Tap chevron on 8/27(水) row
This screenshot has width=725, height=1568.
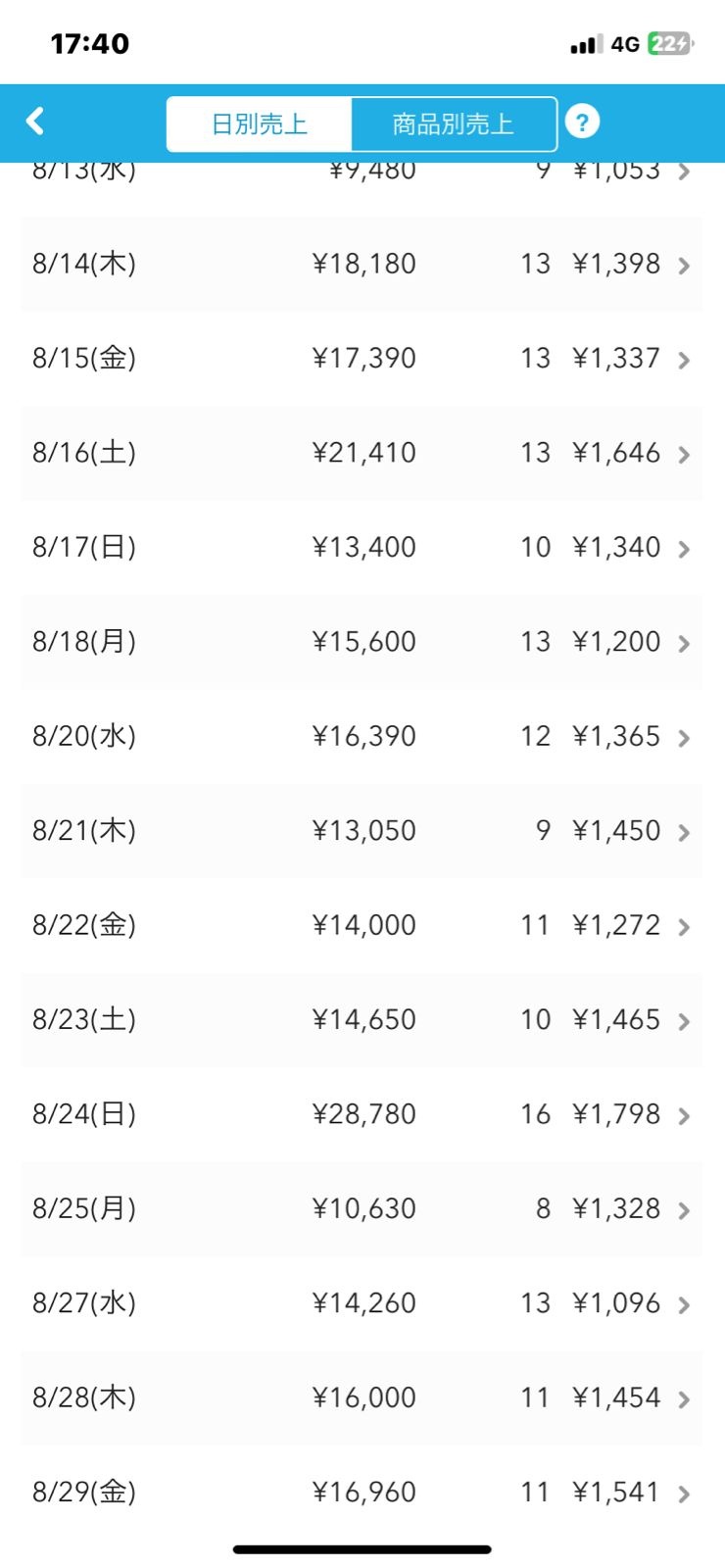coord(684,1305)
